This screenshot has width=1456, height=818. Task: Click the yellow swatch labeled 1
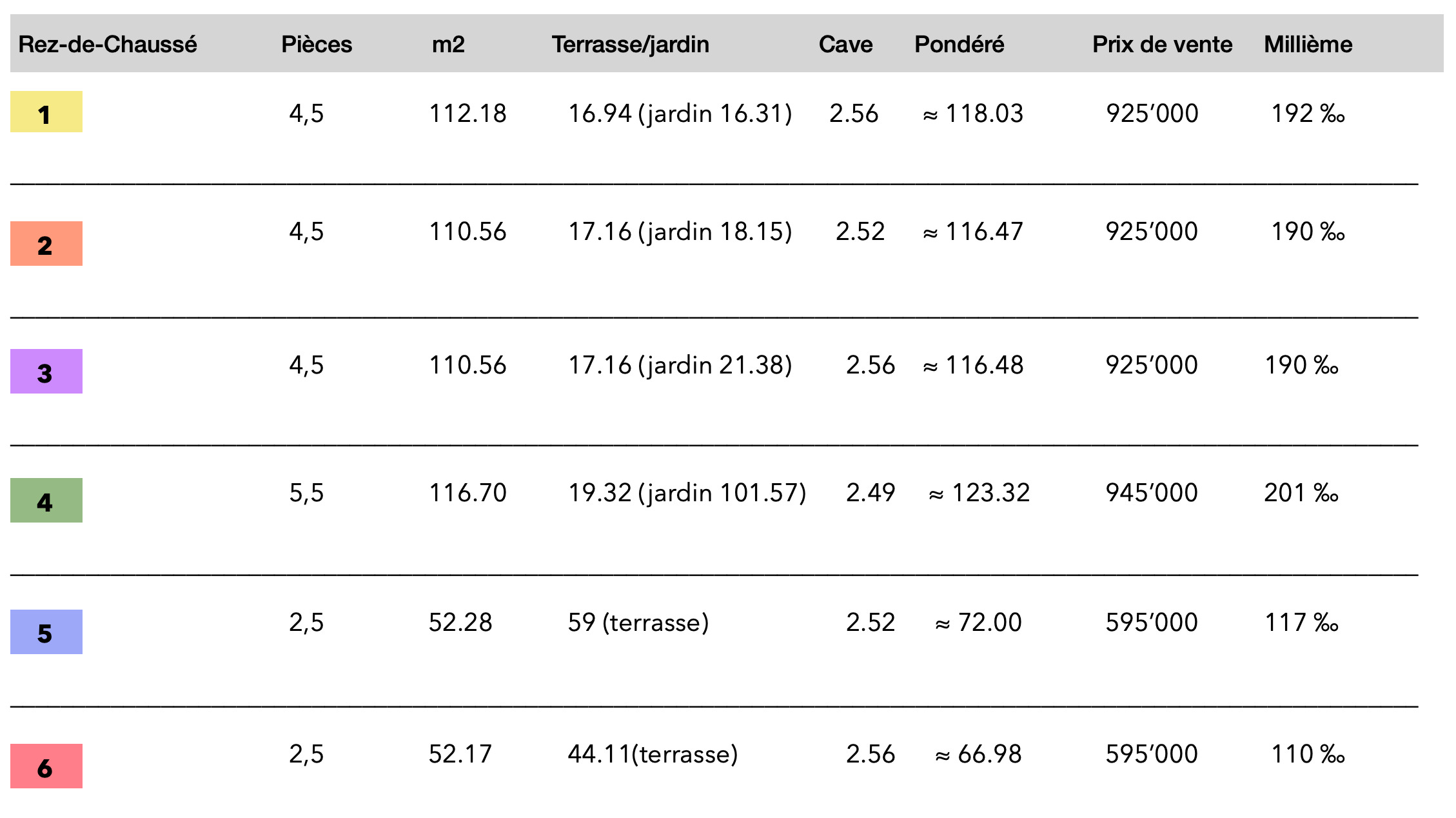coord(46,112)
